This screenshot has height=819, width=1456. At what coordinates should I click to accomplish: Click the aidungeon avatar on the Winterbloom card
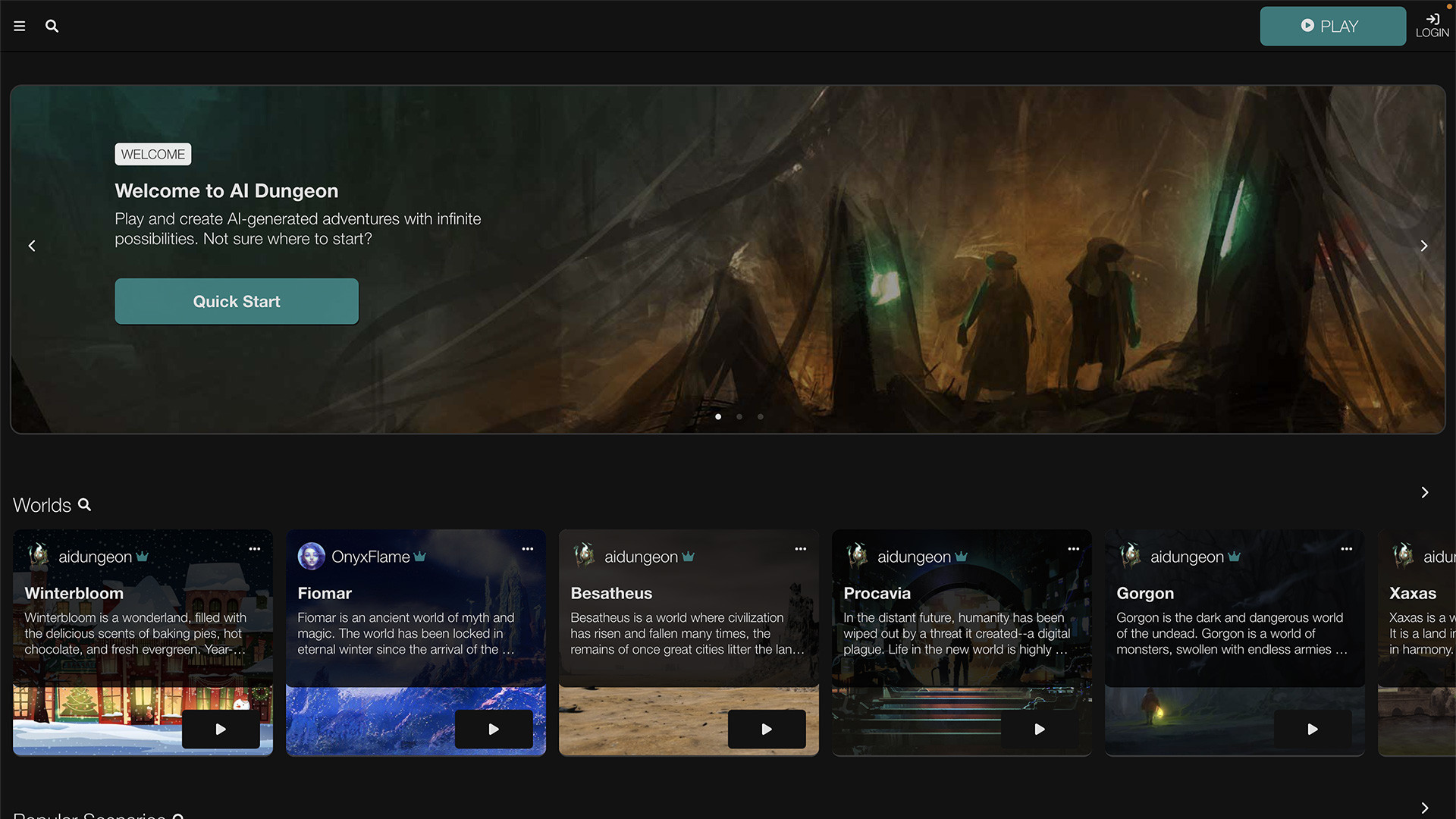tap(39, 556)
